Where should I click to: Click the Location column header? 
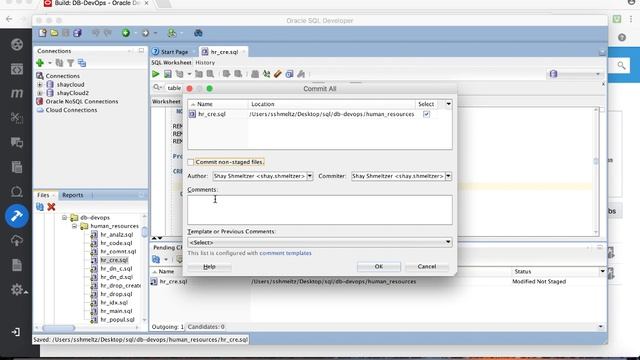point(331,104)
